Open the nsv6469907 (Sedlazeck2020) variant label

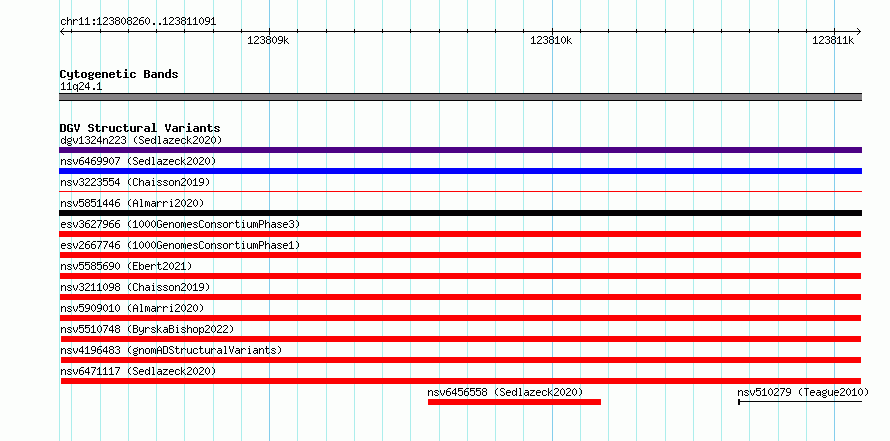point(138,161)
